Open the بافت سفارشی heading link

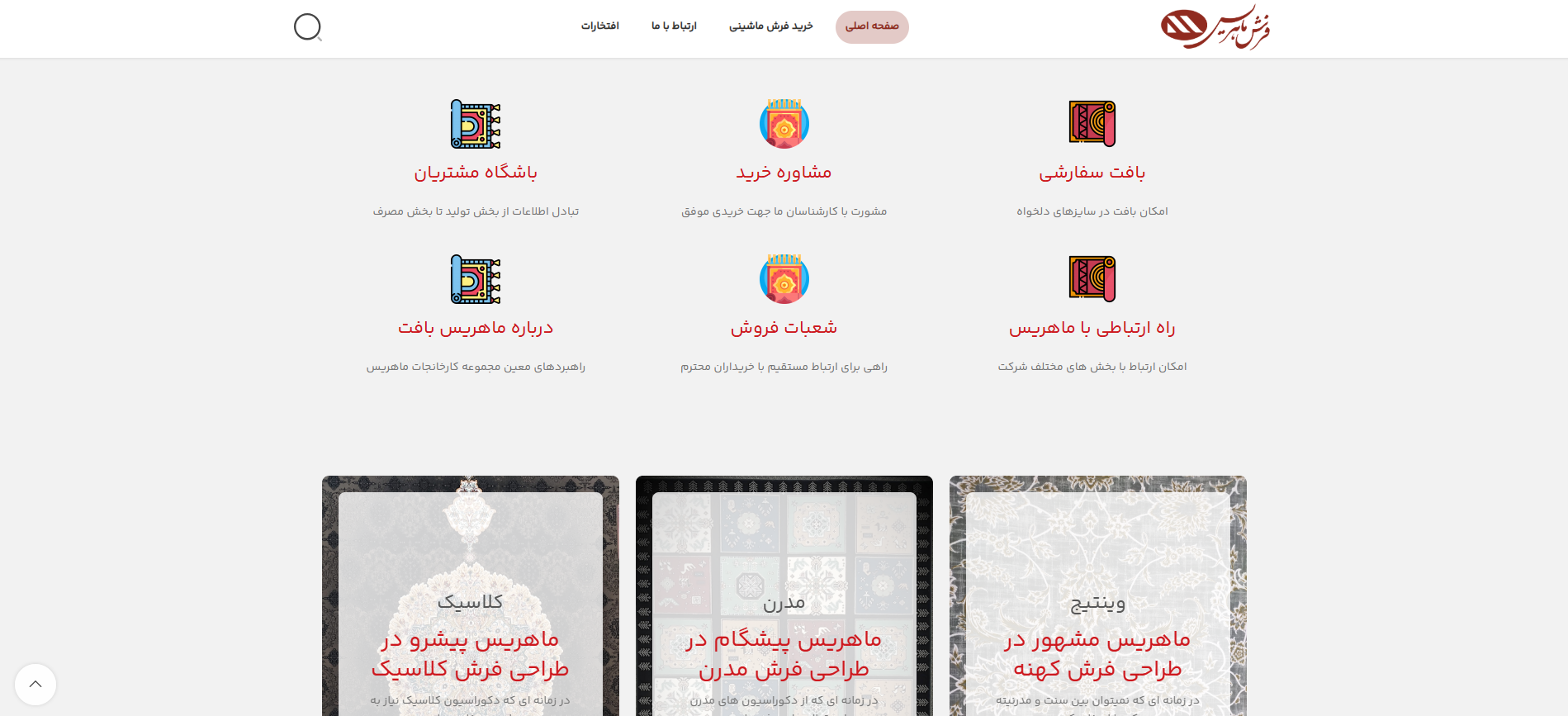coord(1092,173)
